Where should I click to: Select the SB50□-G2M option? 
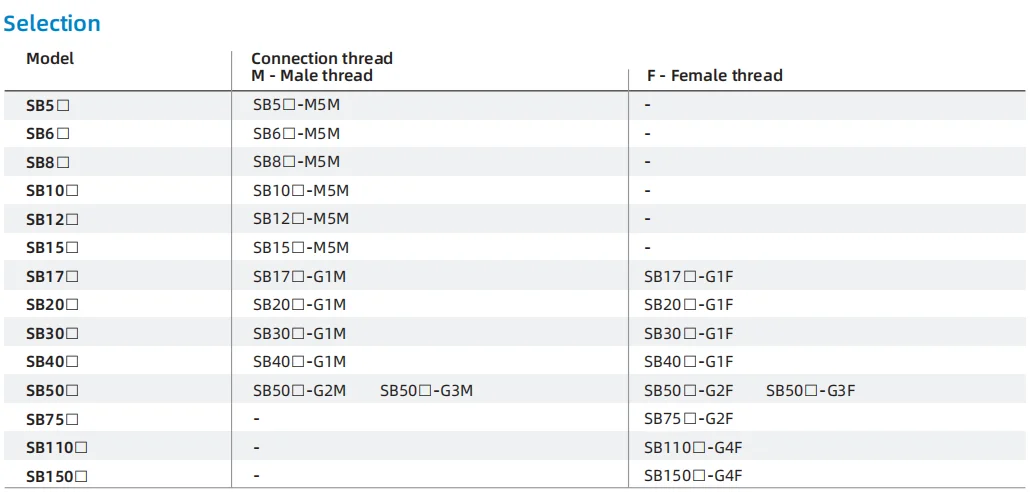click(x=300, y=391)
